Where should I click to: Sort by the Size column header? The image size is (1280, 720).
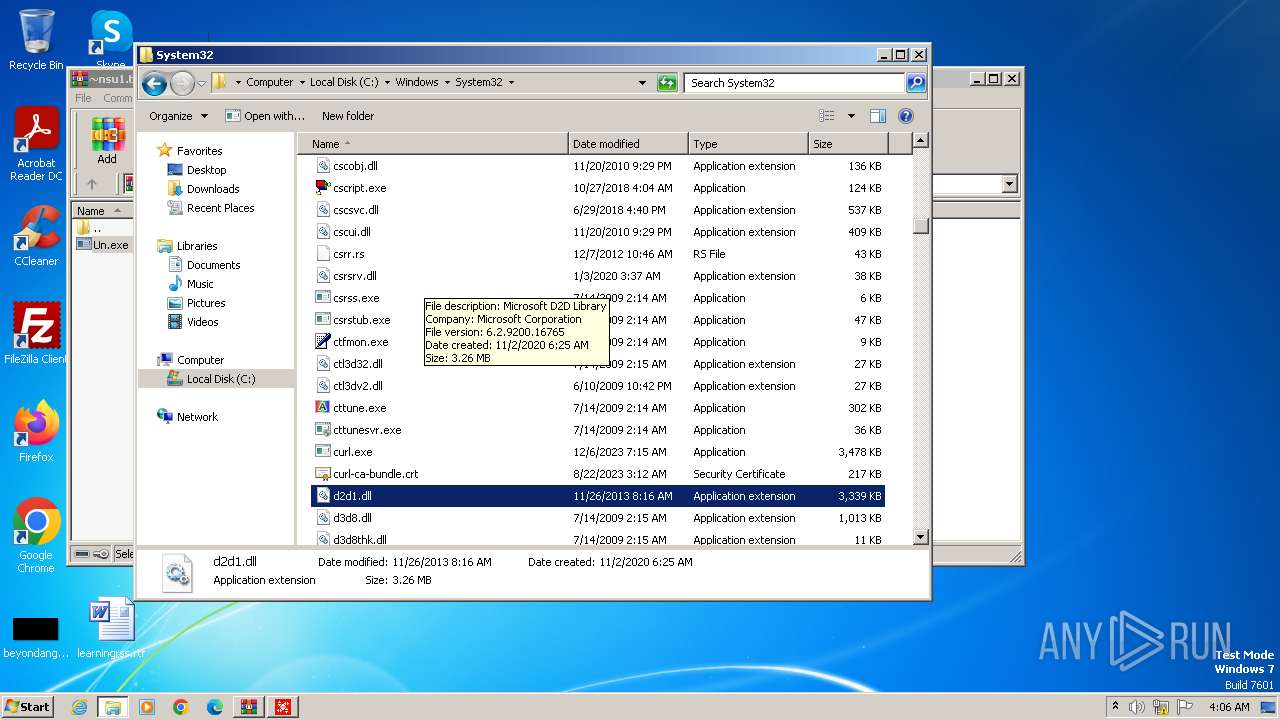point(848,144)
